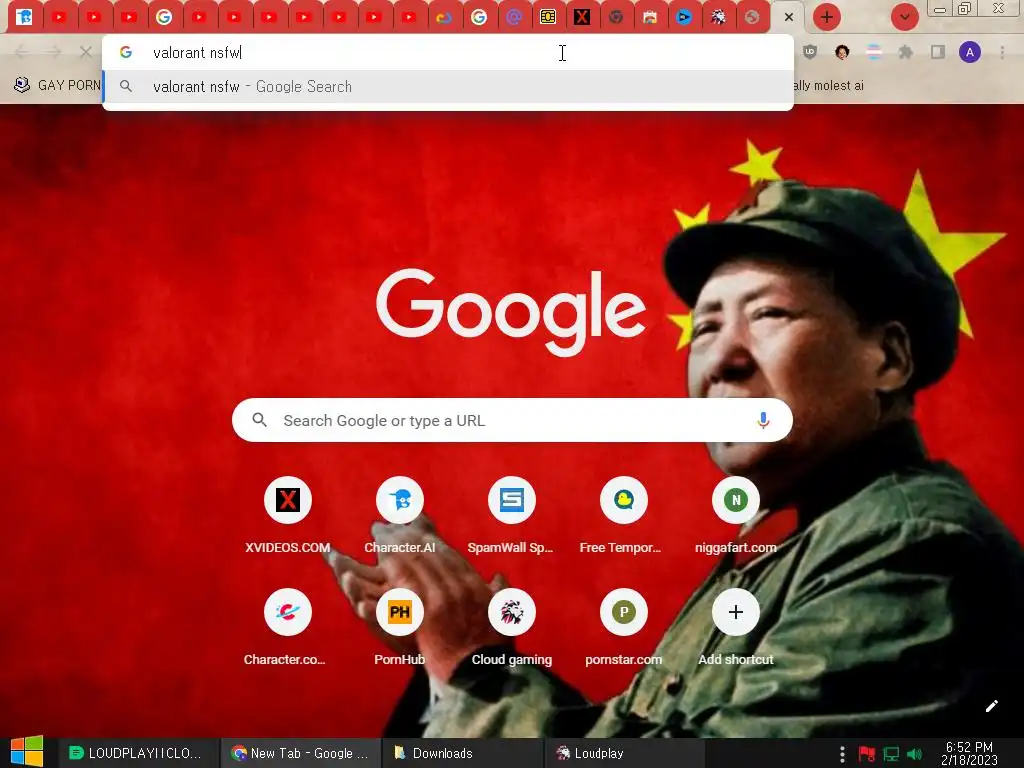Switch to the LOUDPLAY taskbar window
The width and height of the screenshot is (1024, 768).
136,753
